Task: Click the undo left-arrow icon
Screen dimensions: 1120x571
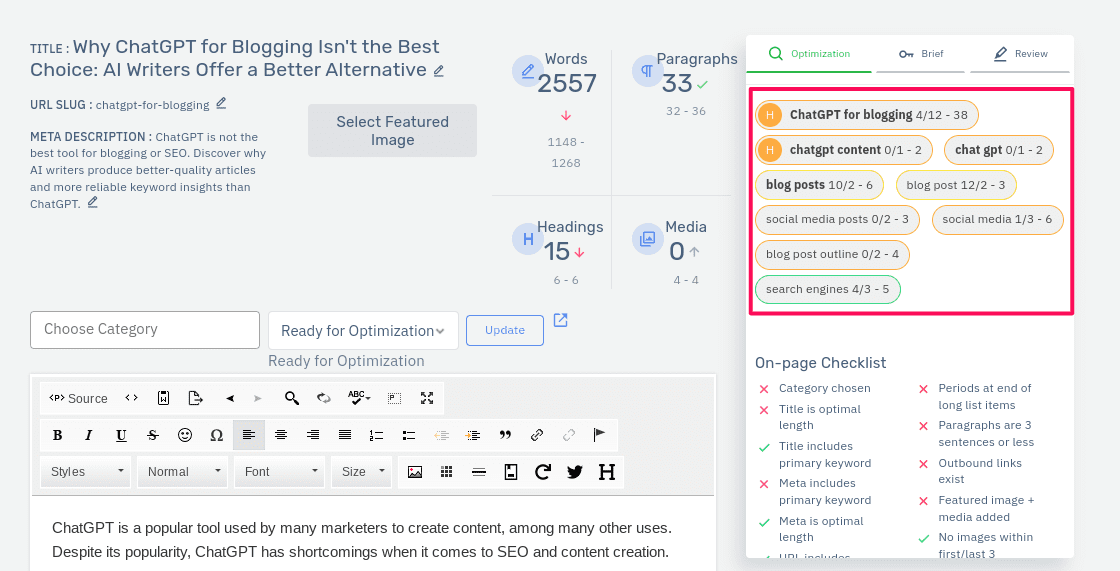Action: pyautogui.click(x=230, y=398)
